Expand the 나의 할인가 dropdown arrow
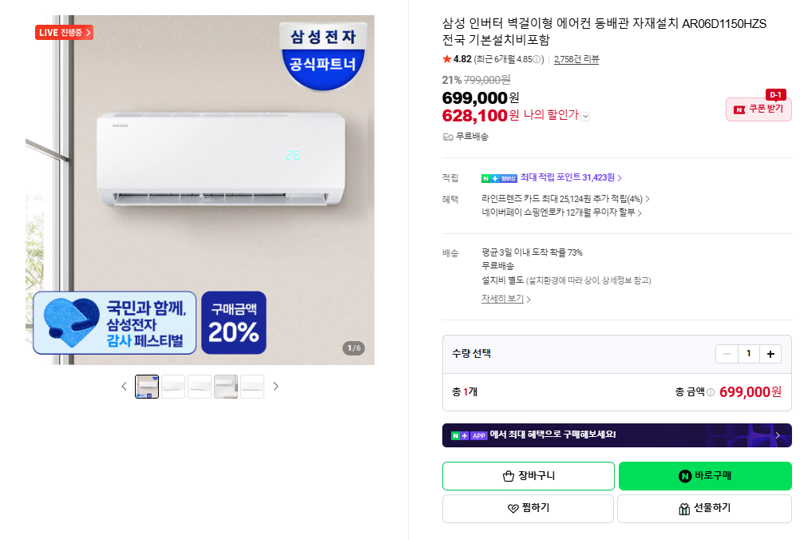 (x=585, y=116)
